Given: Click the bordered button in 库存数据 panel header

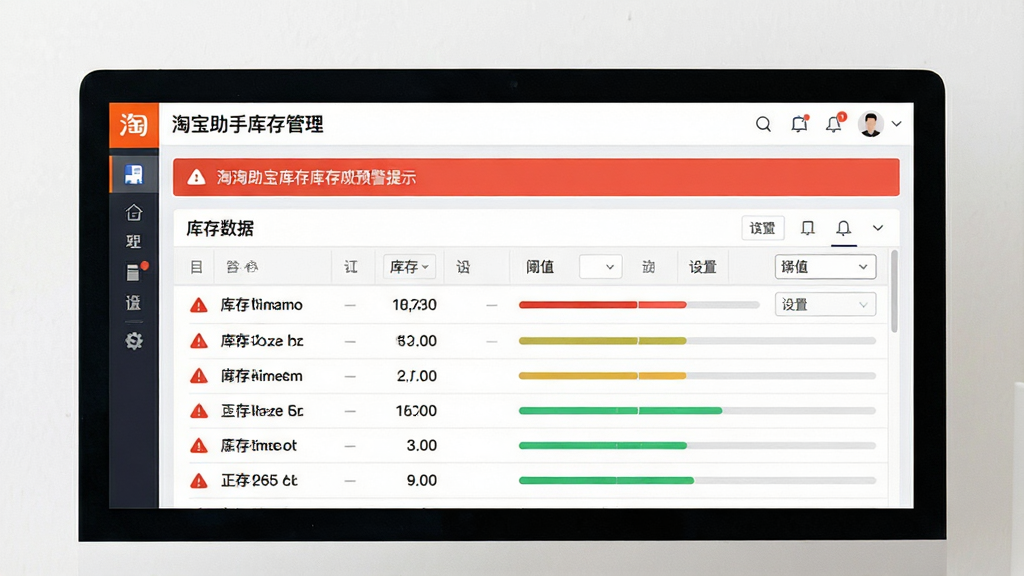Looking at the screenshot, I should (x=763, y=228).
